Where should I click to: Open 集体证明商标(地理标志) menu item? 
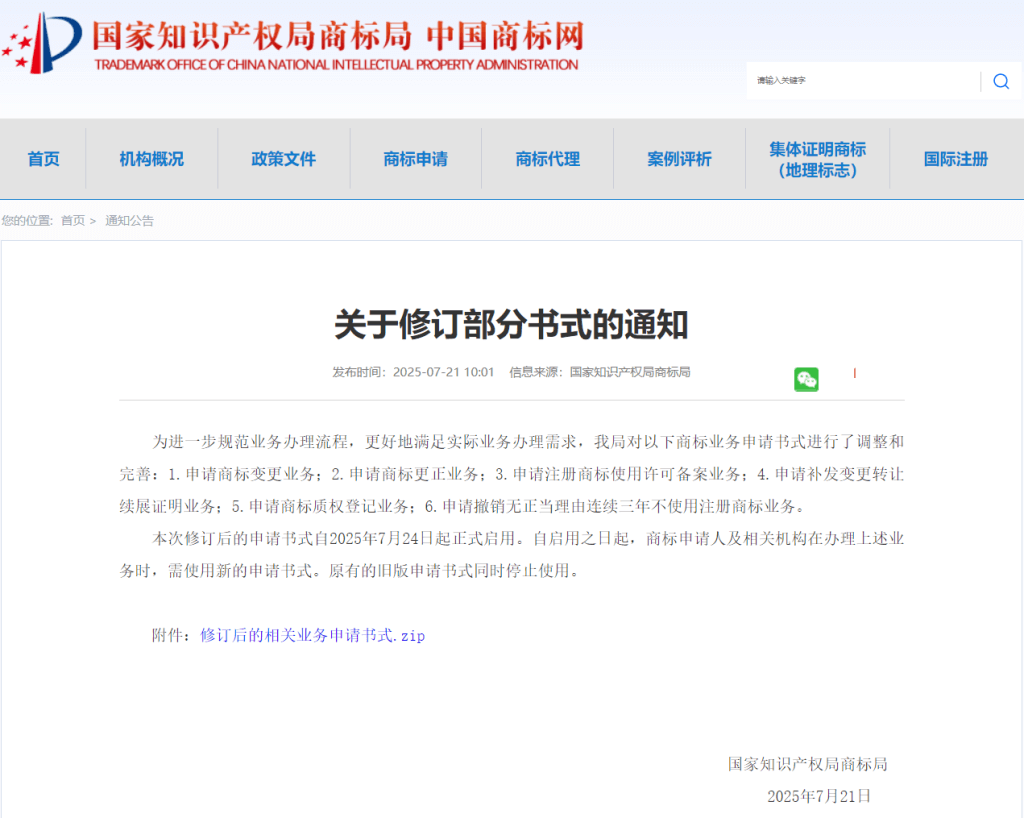click(817, 159)
